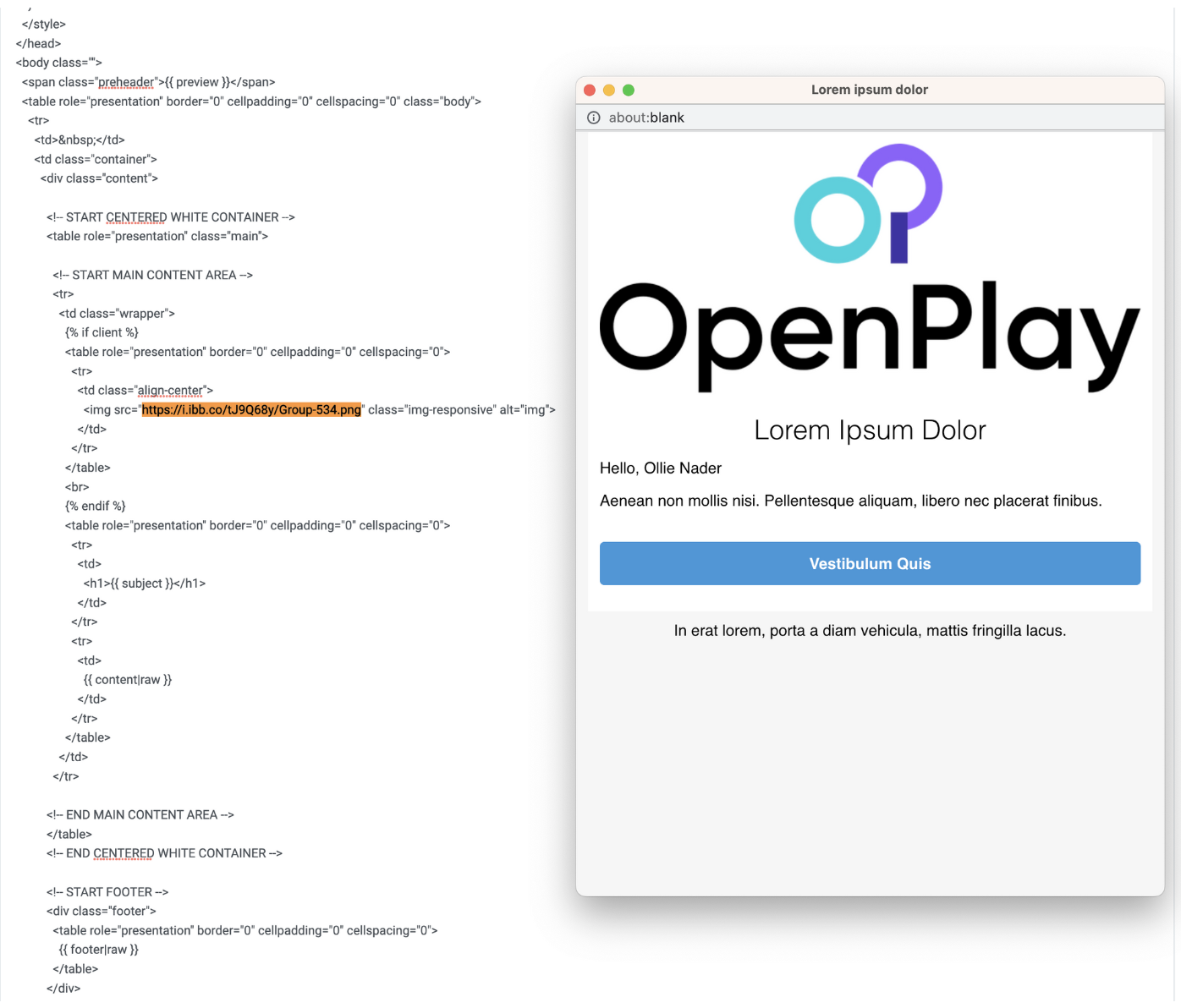The image size is (1181, 1008).
Task: Click the {{ subject }} h1 code line
Action: click(x=145, y=583)
